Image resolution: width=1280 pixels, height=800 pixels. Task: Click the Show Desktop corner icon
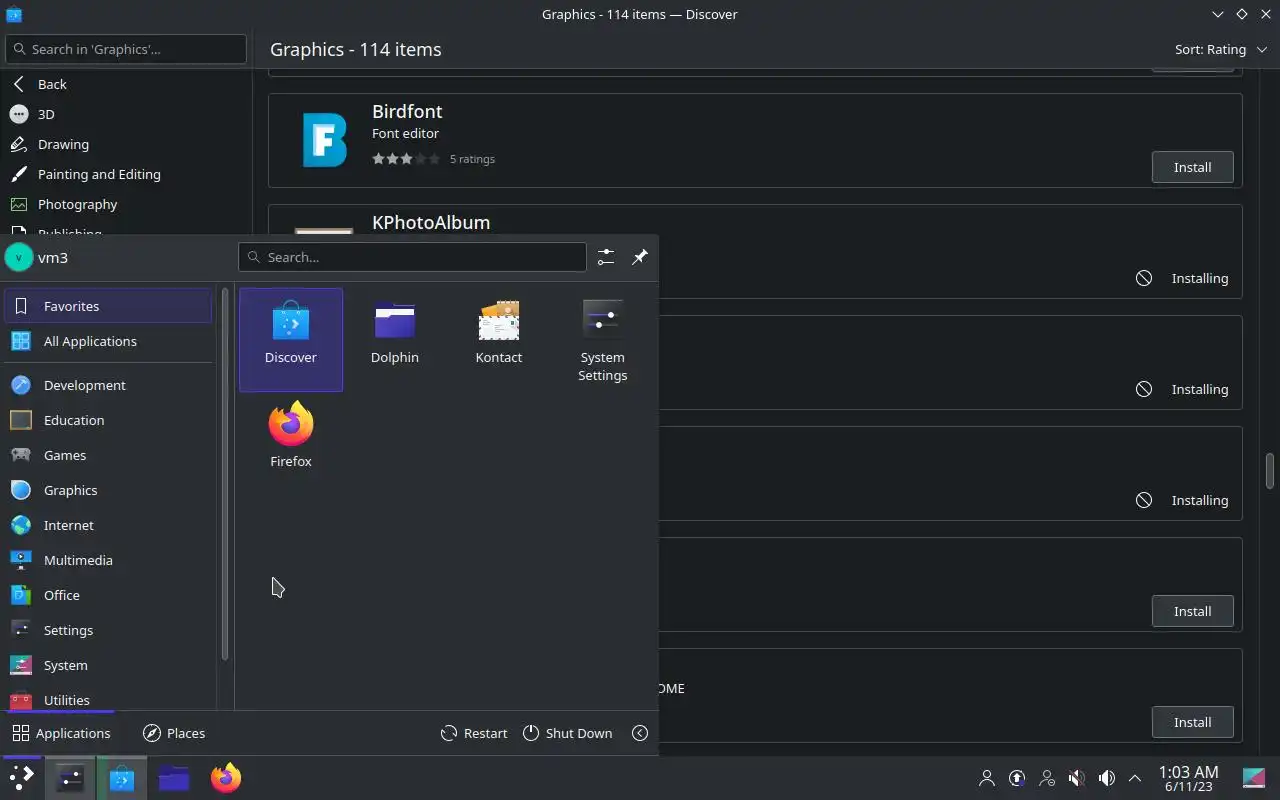click(1254, 777)
